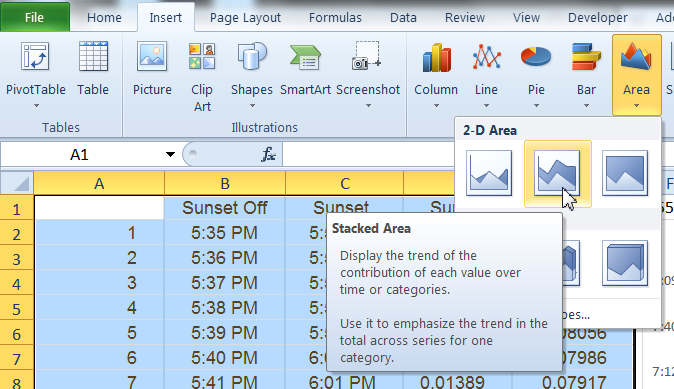Expand the Pie chart dropdown arrow
Image resolution: width=674 pixels, height=389 pixels.
click(x=536, y=105)
